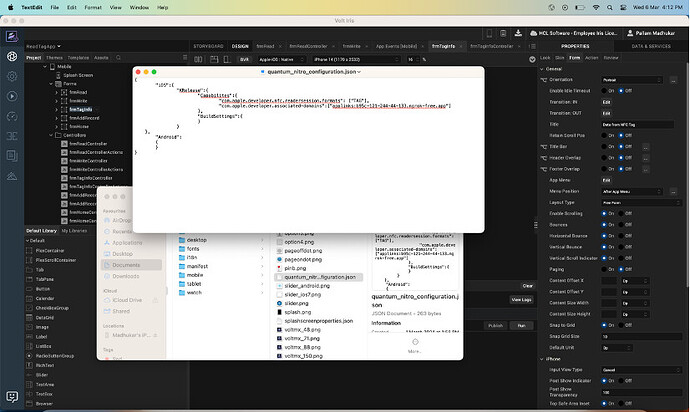Click the ellipsis button next to Title Bar
Image resolution: width=690 pixels, height=412 pixels.
645,147
